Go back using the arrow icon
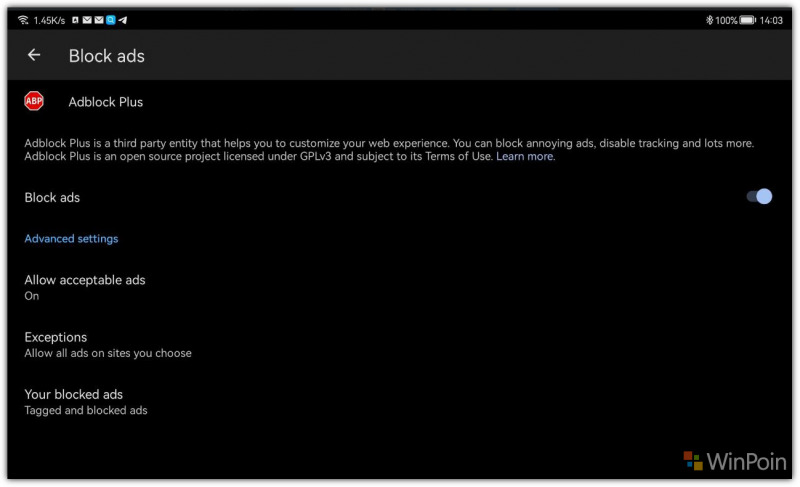800x487 pixels. coord(34,55)
